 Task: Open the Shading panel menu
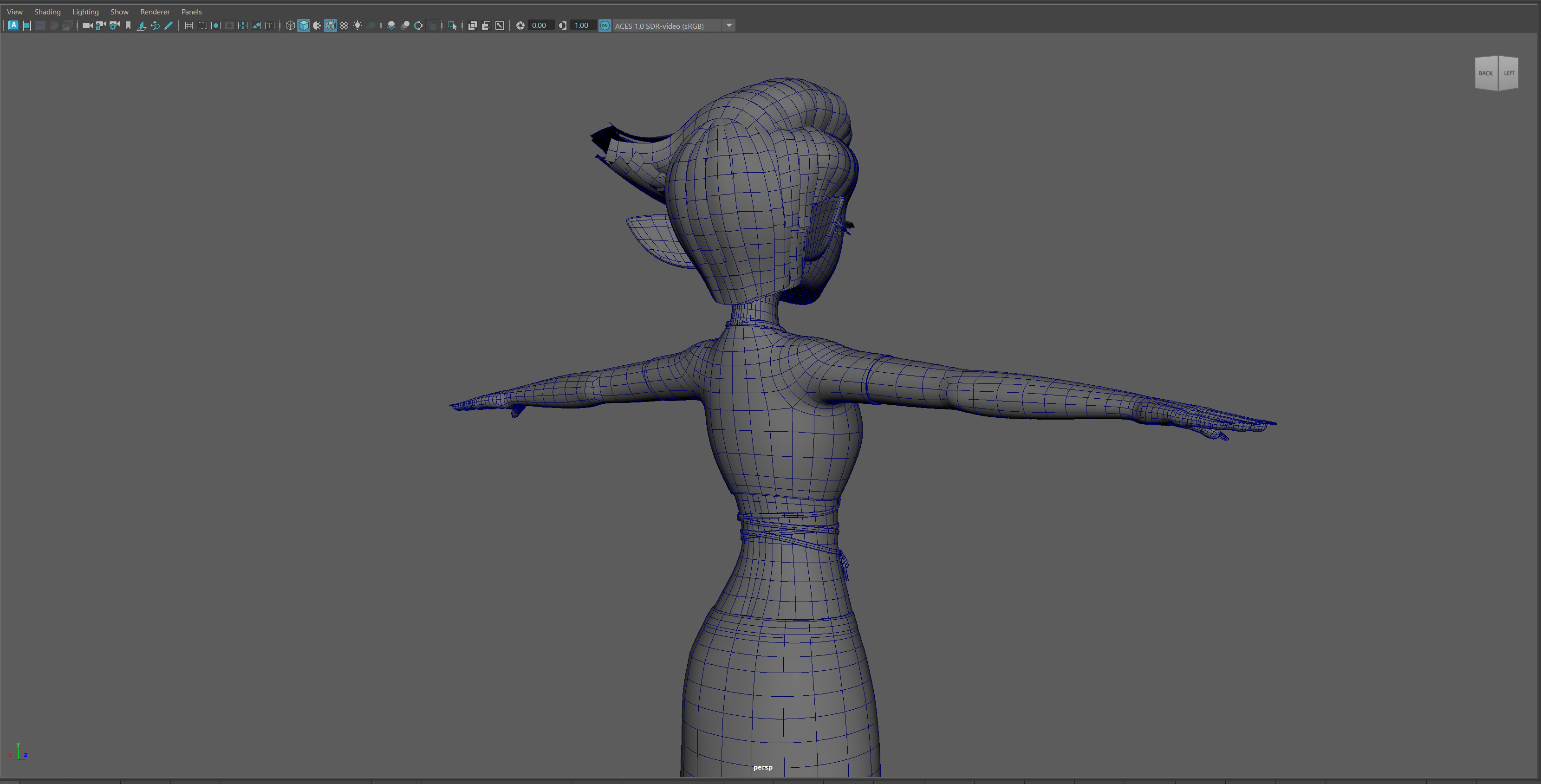pos(47,11)
